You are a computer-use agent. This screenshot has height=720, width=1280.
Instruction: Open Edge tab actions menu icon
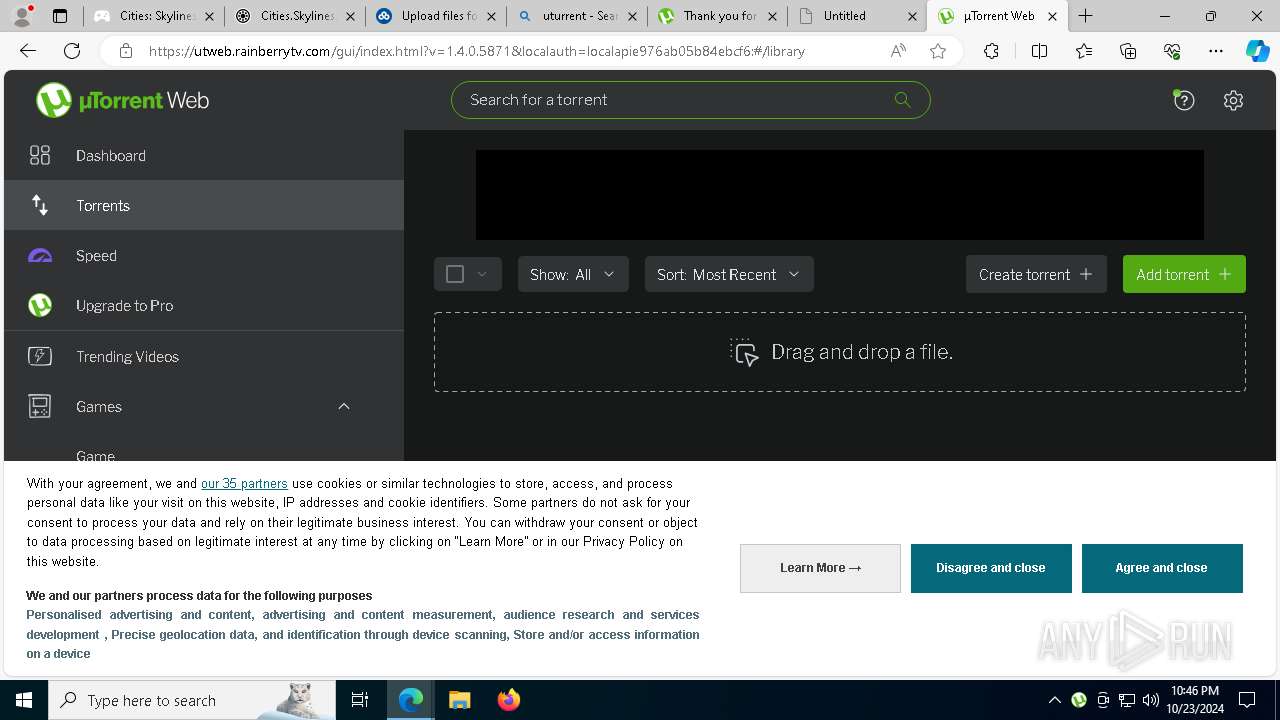coord(60,16)
